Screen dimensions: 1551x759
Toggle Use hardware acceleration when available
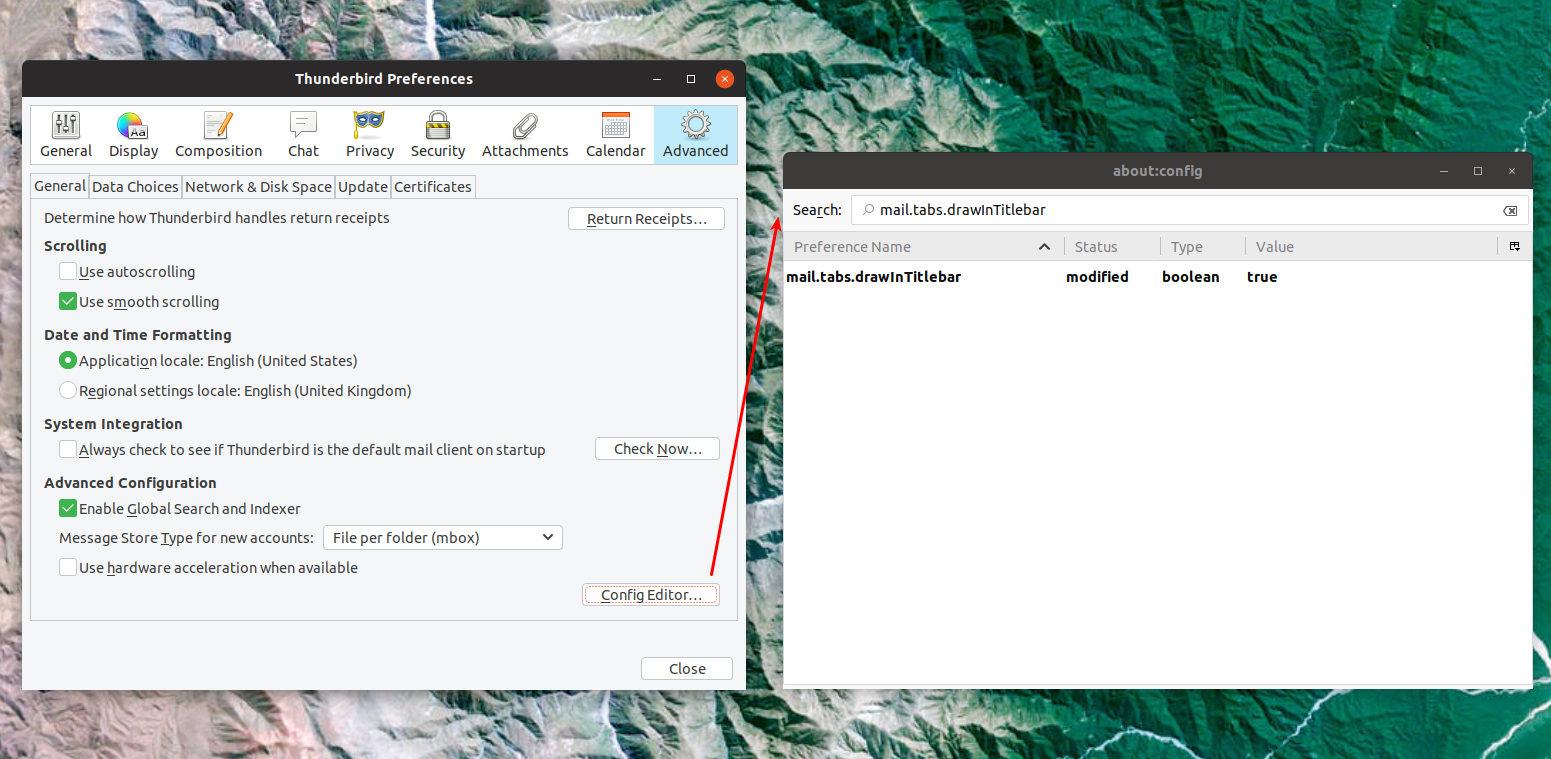(x=68, y=567)
